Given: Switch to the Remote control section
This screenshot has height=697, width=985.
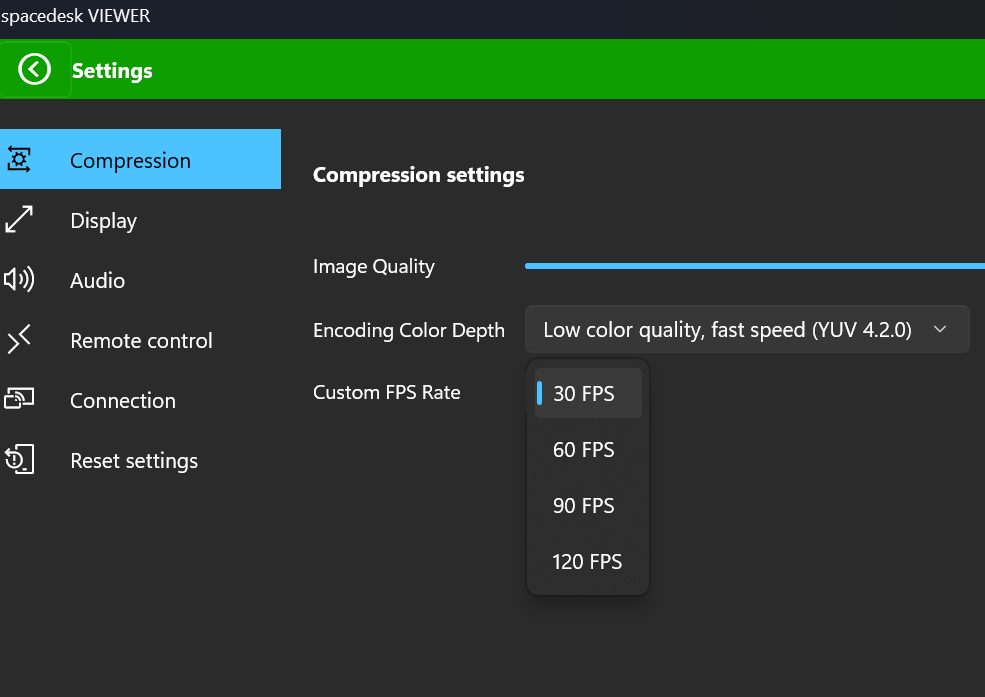Looking at the screenshot, I should (141, 341).
